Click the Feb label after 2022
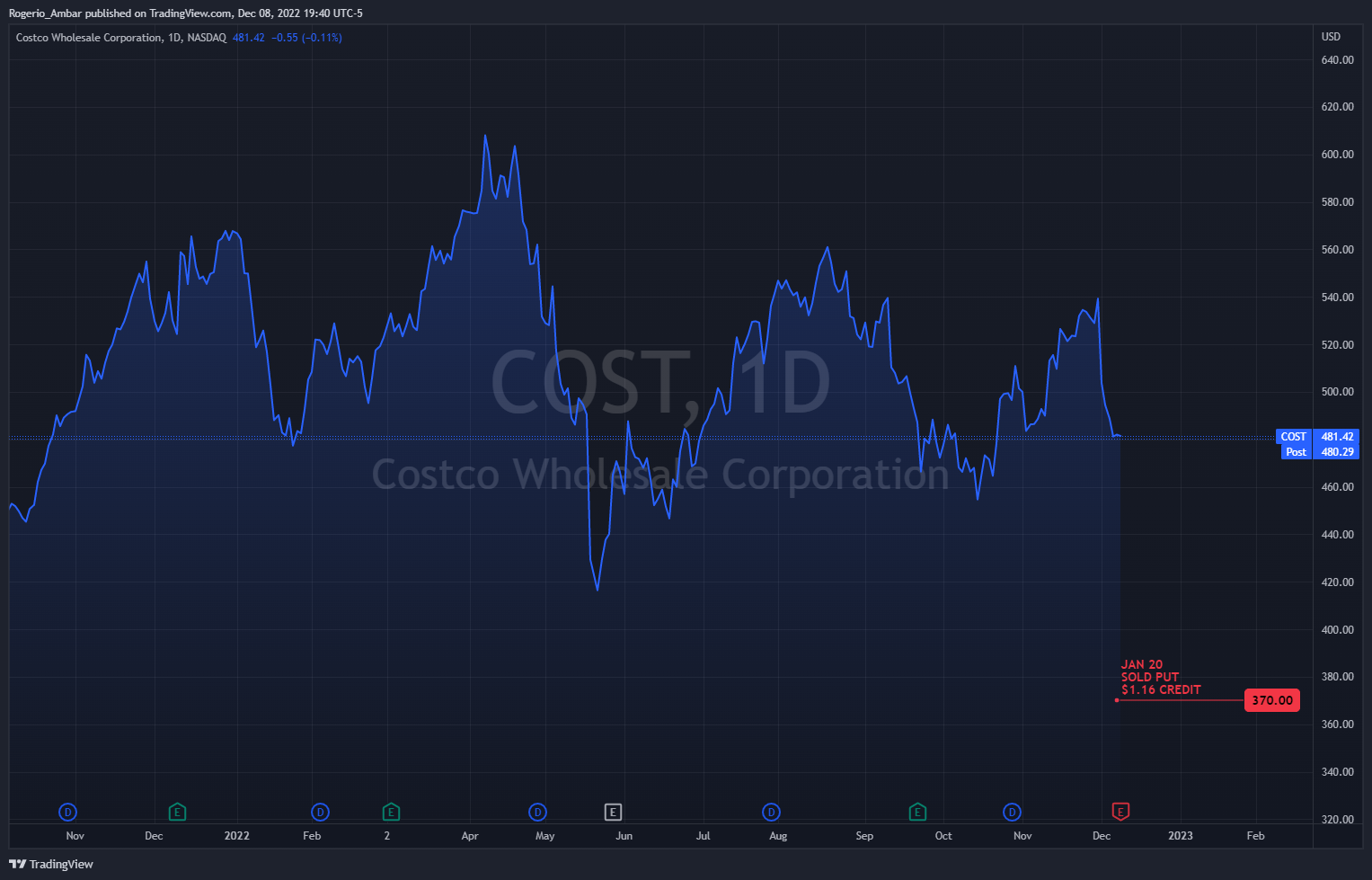Viewport: 1372px width, 880px height. tap(312, 836)
